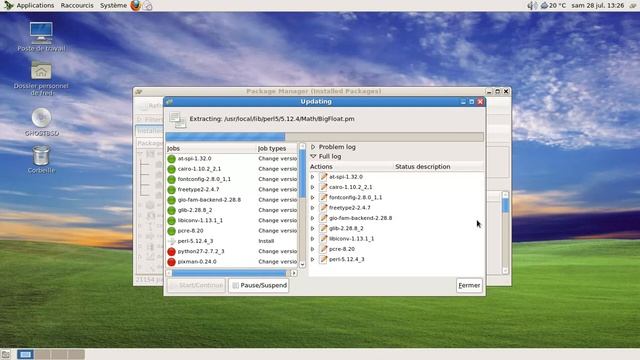Click green status icon for libiconv-1.13.1_1 job
The image size is (640, 360).
click(x=171, y=220)
